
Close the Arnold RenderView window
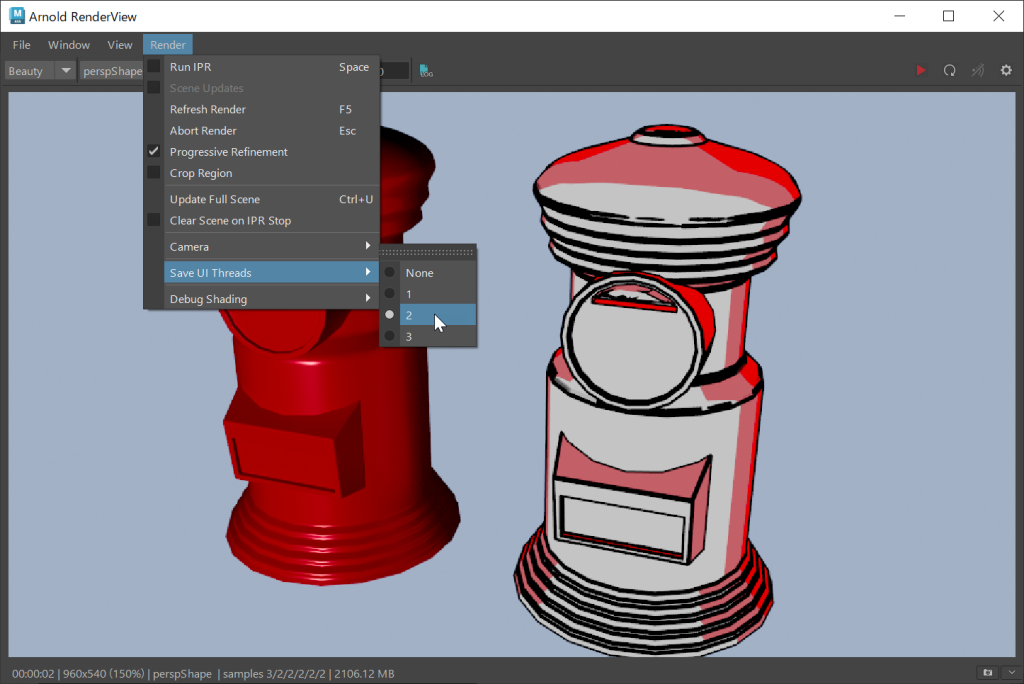pyautogui.click(x=999, y=16)
